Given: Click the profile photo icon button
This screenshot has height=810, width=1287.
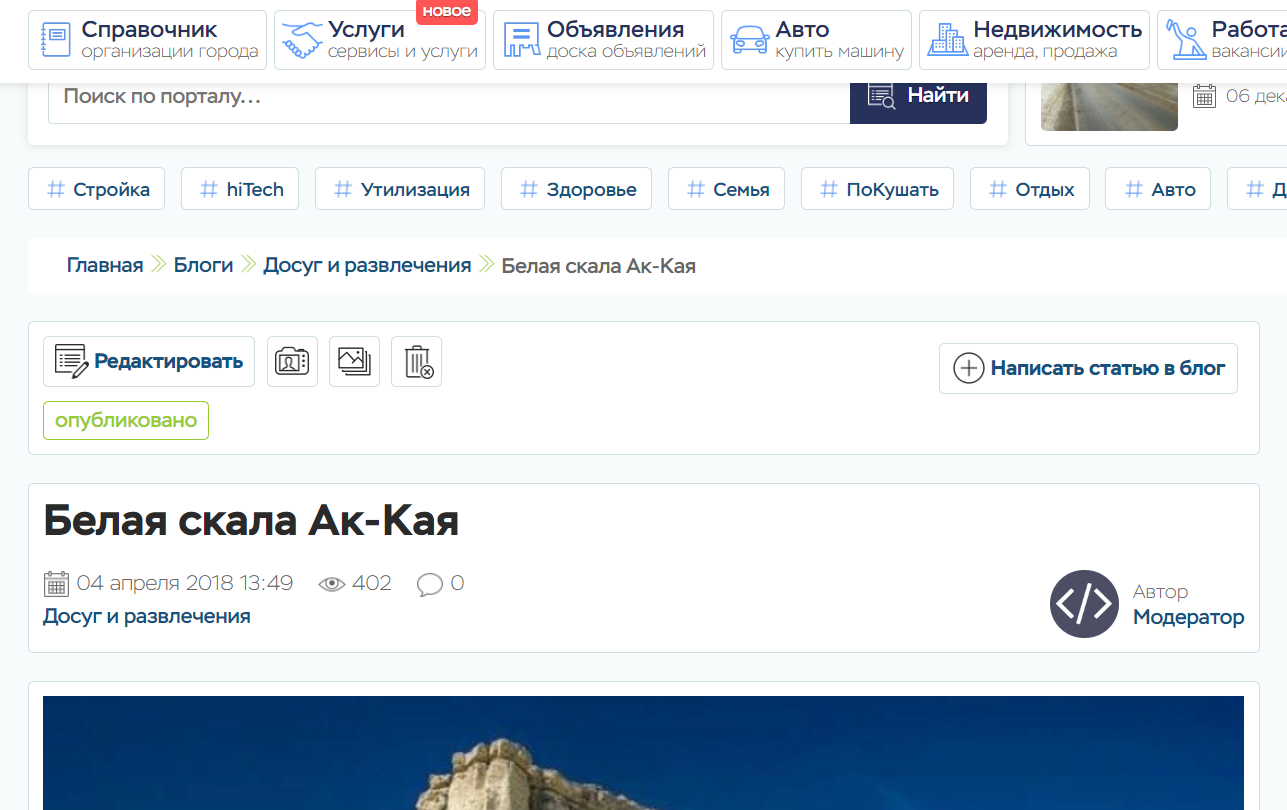Looking at the screenshot, I should click(x=292, y=361).
